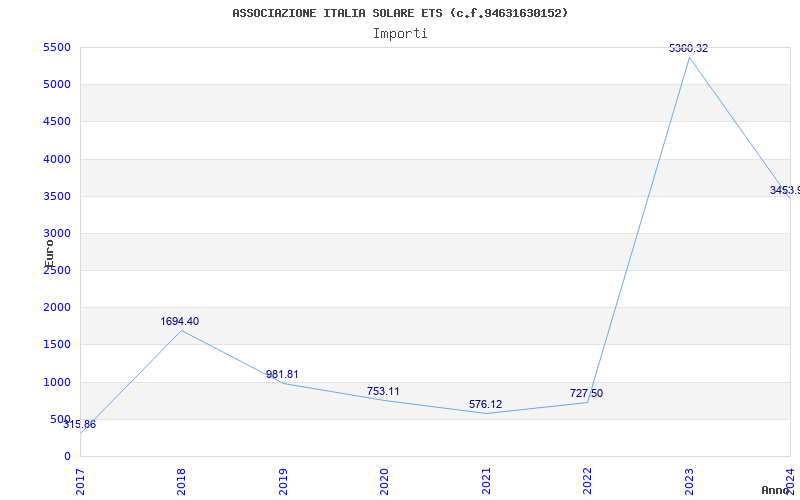Click the 576.12 data label
This screenshot has width=800, height=500.
pyautogui.click(x=485, y=405)
